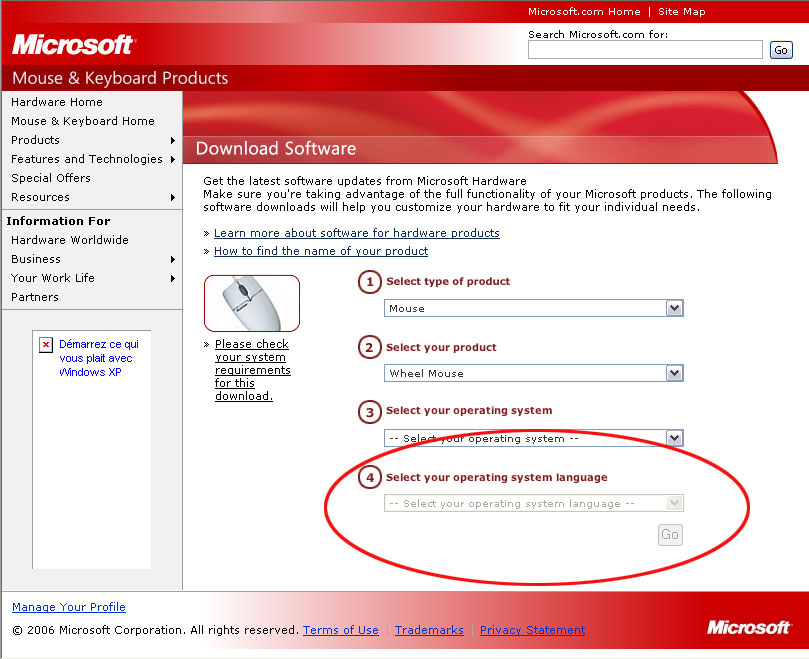The width and height of the screenshot is (809, 659).
Task: Click the mouse product thumbnail image
Action: pos(252,303)
